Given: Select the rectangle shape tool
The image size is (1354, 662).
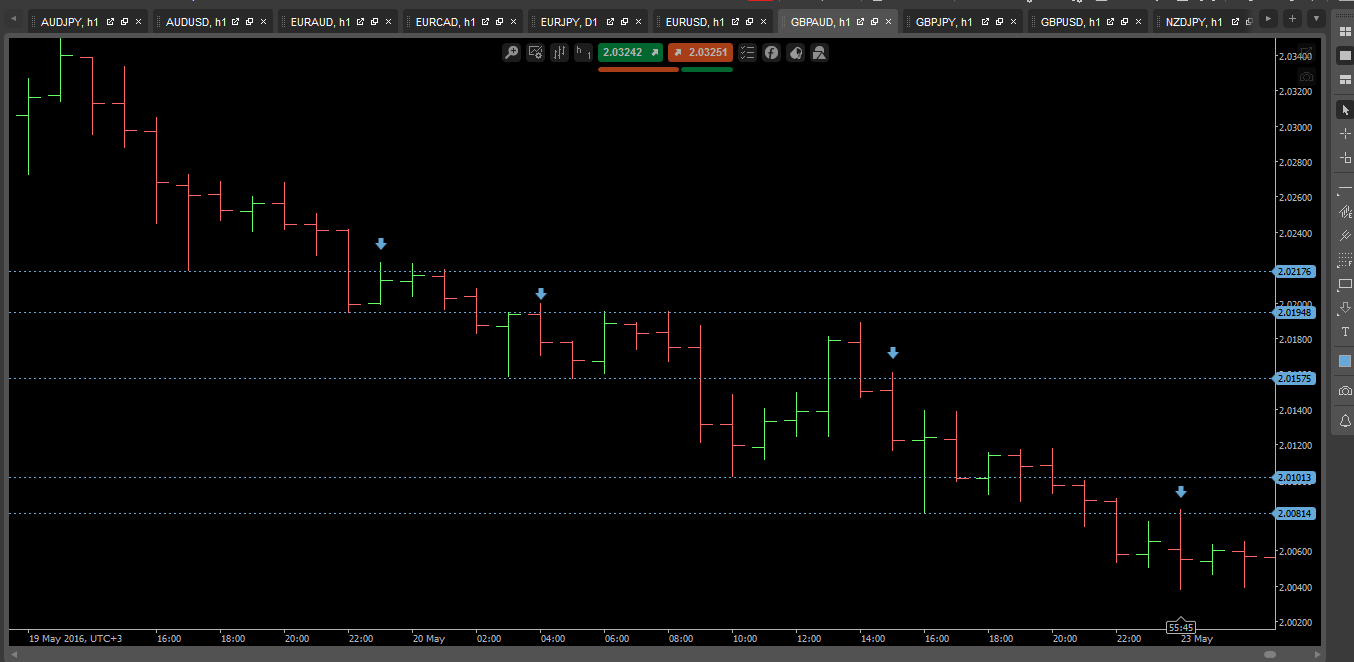Looking at the screenshot, I should pos(1345,284).
